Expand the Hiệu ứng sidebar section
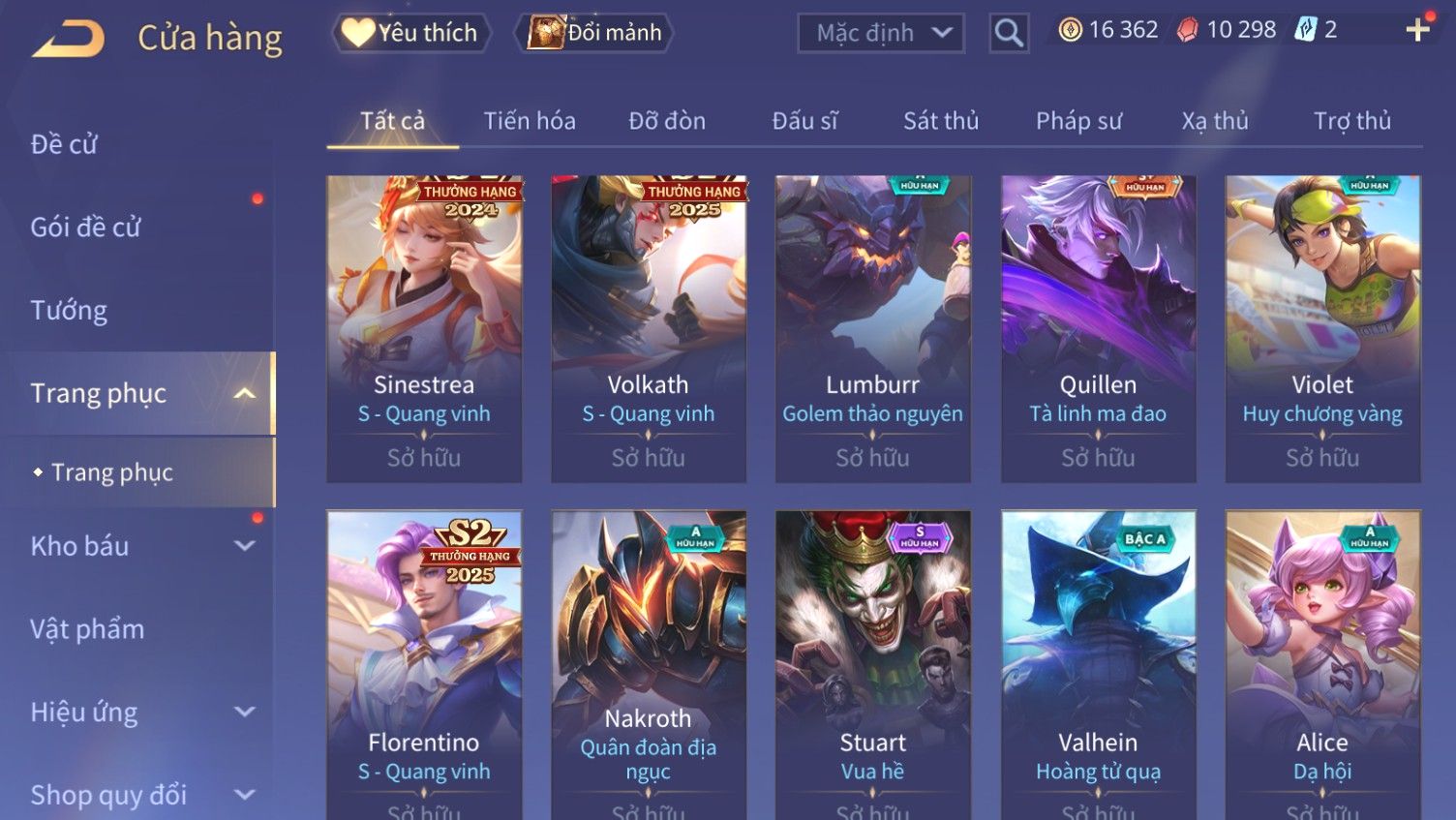1456x820 pixels. 245,712
